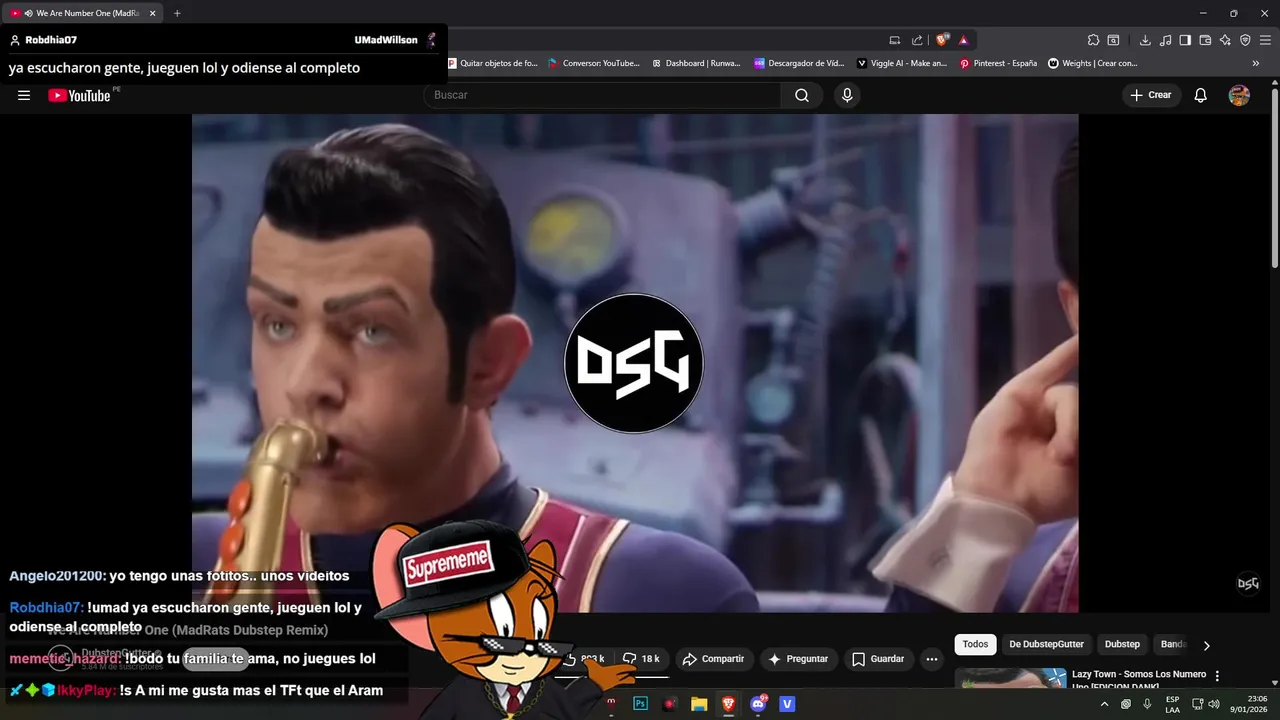Select the Todos filter chip

pos(975,645)
